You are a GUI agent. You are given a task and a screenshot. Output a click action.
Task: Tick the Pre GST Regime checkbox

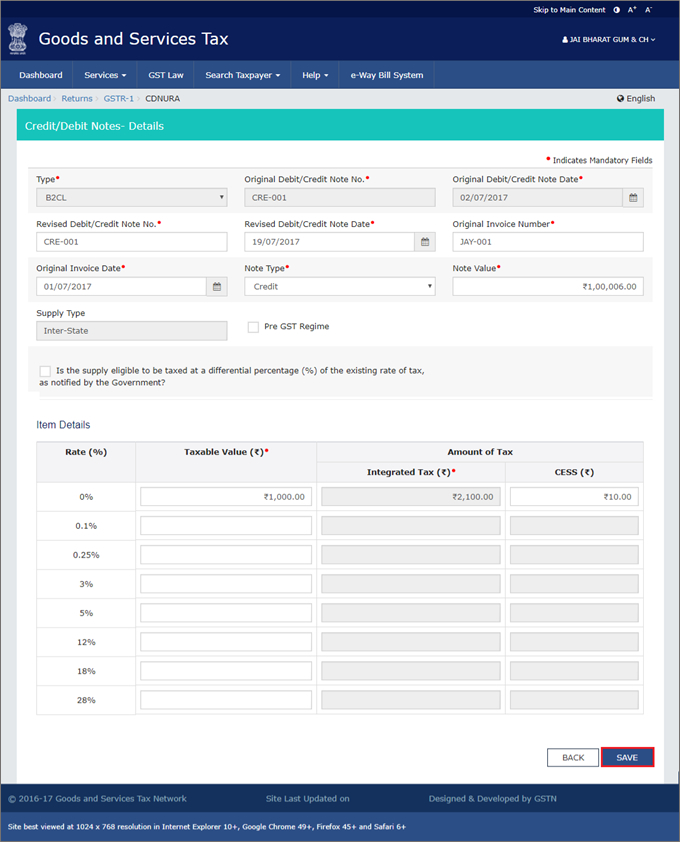pos(253,326)
